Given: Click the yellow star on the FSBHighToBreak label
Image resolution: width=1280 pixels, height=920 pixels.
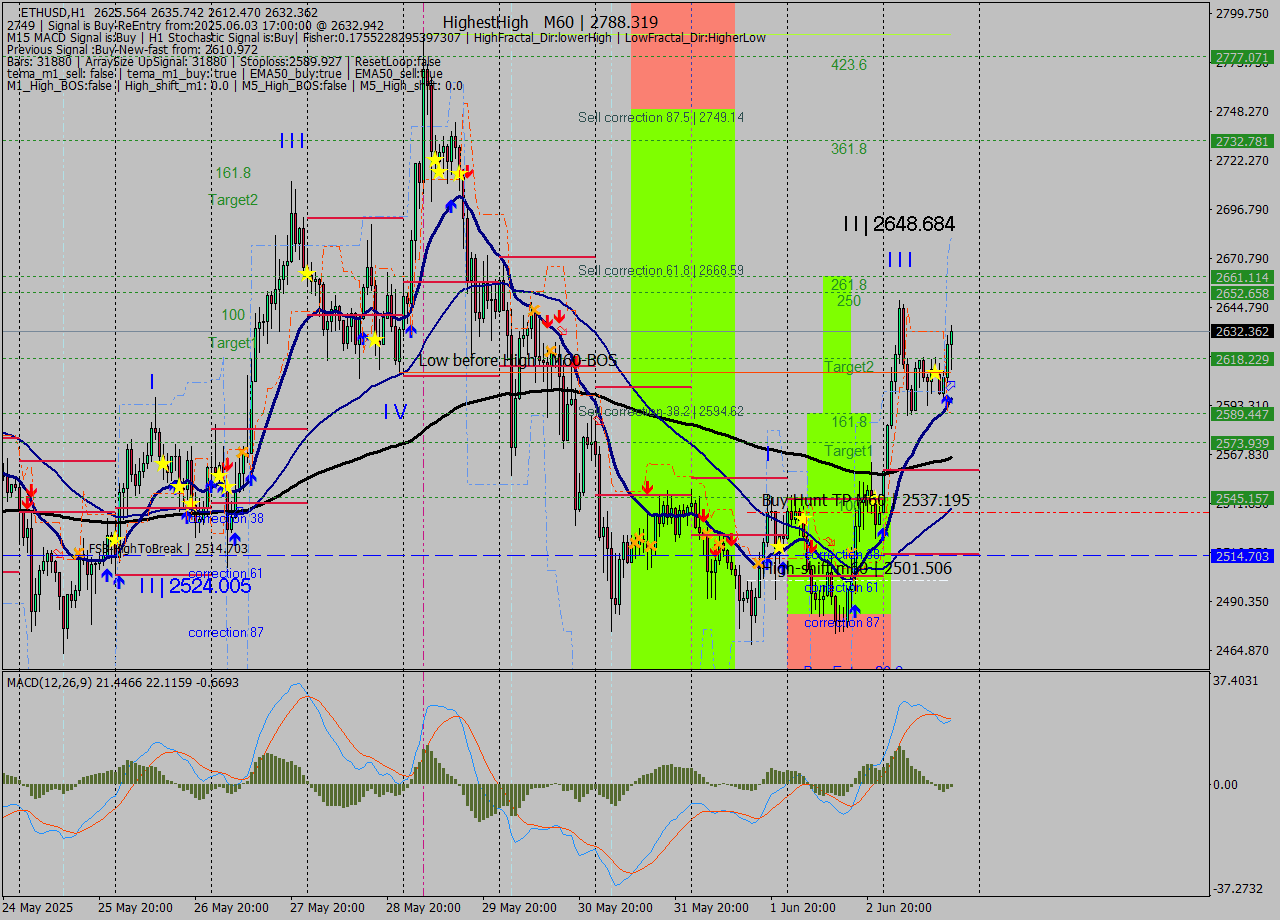Looking at the screenshot, I should click(115, 540).
